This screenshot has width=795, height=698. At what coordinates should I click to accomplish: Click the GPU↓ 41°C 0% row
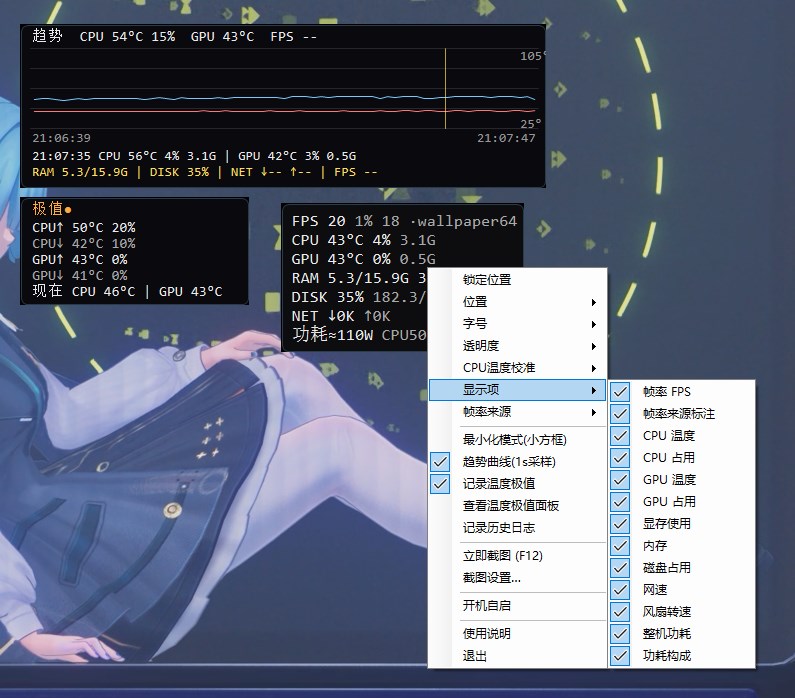(80, 276)
